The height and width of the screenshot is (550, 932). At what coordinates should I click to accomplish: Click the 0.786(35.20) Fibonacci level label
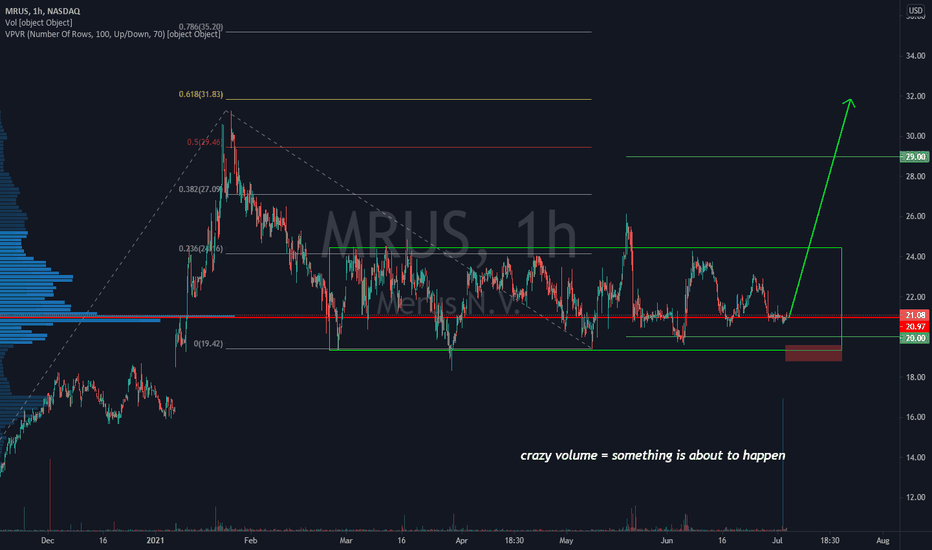pos(201,27)
